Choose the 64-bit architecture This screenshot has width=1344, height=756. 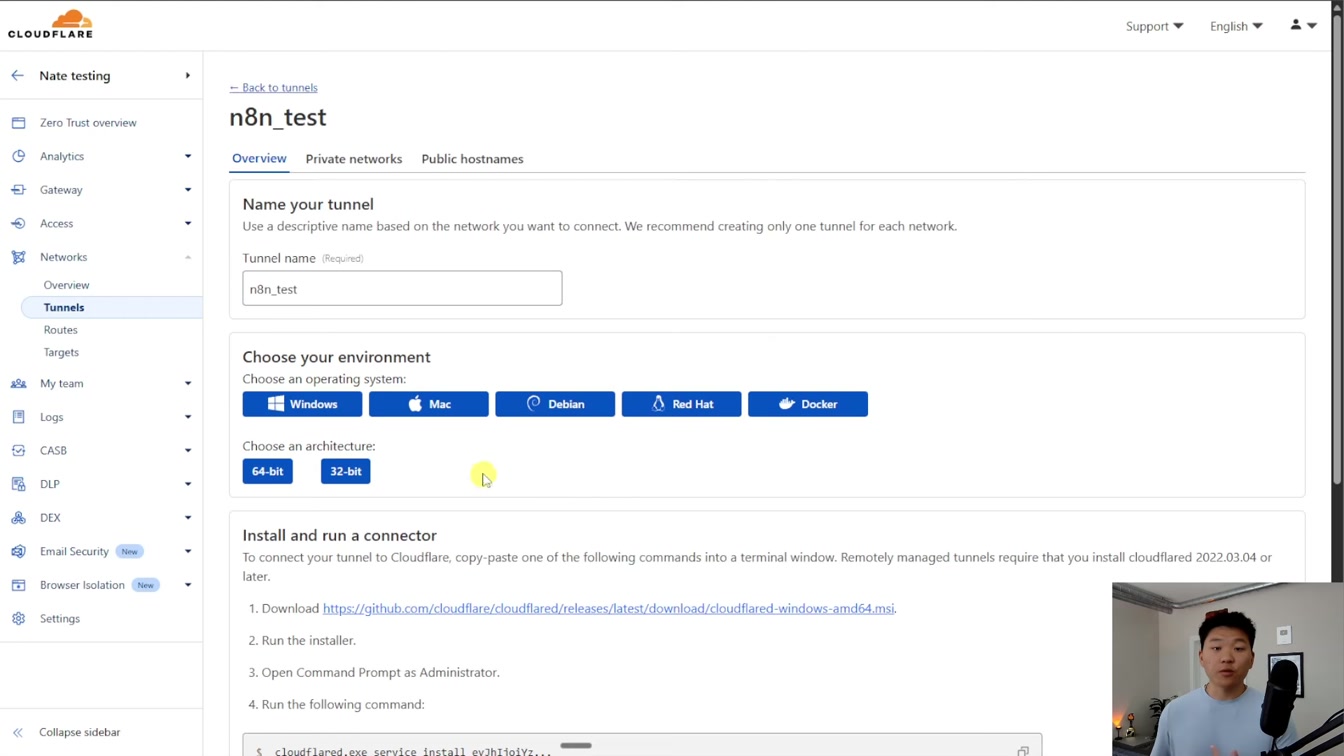[267, 471]
